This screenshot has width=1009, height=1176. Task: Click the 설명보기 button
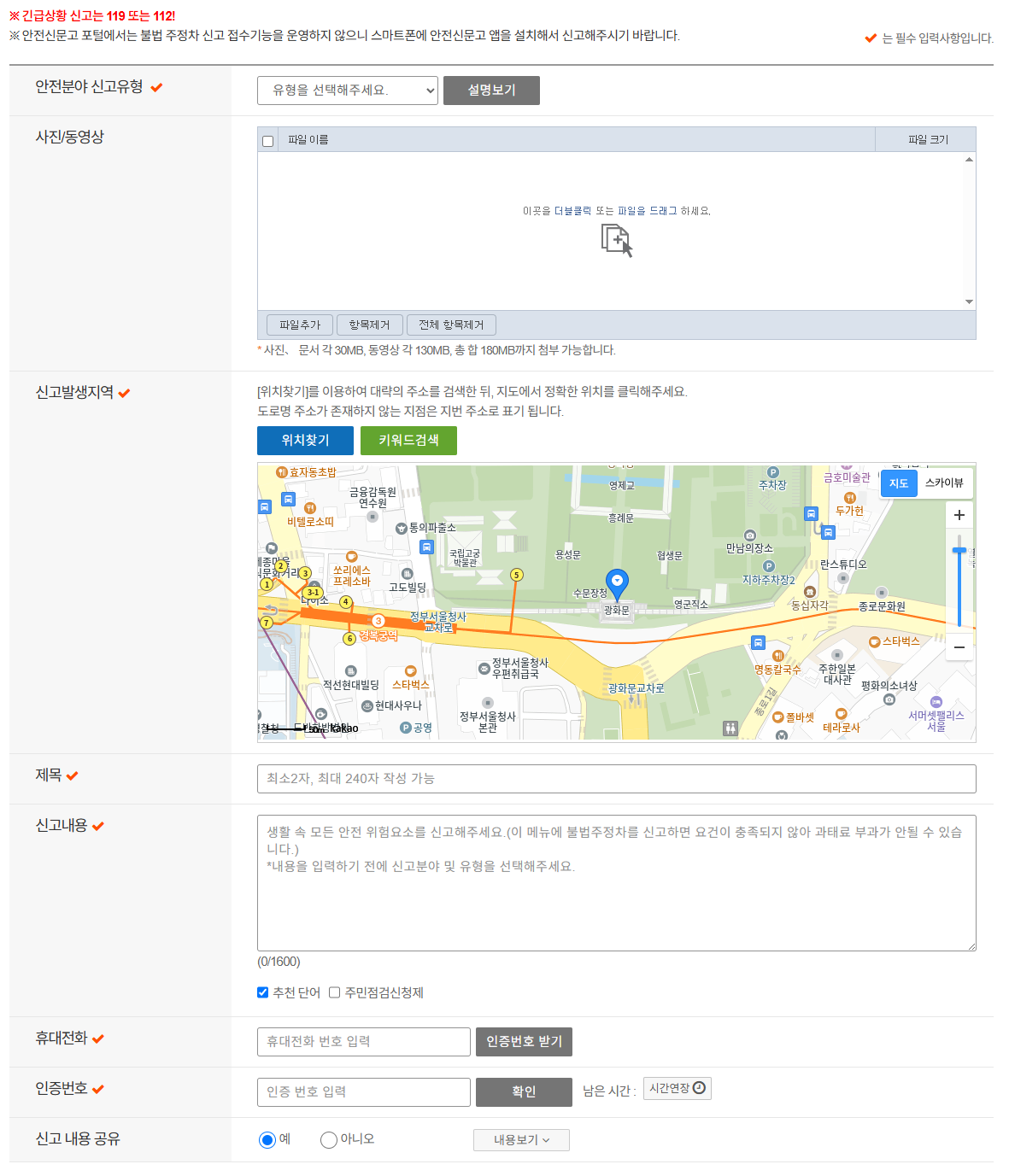[x=491, y=91]
